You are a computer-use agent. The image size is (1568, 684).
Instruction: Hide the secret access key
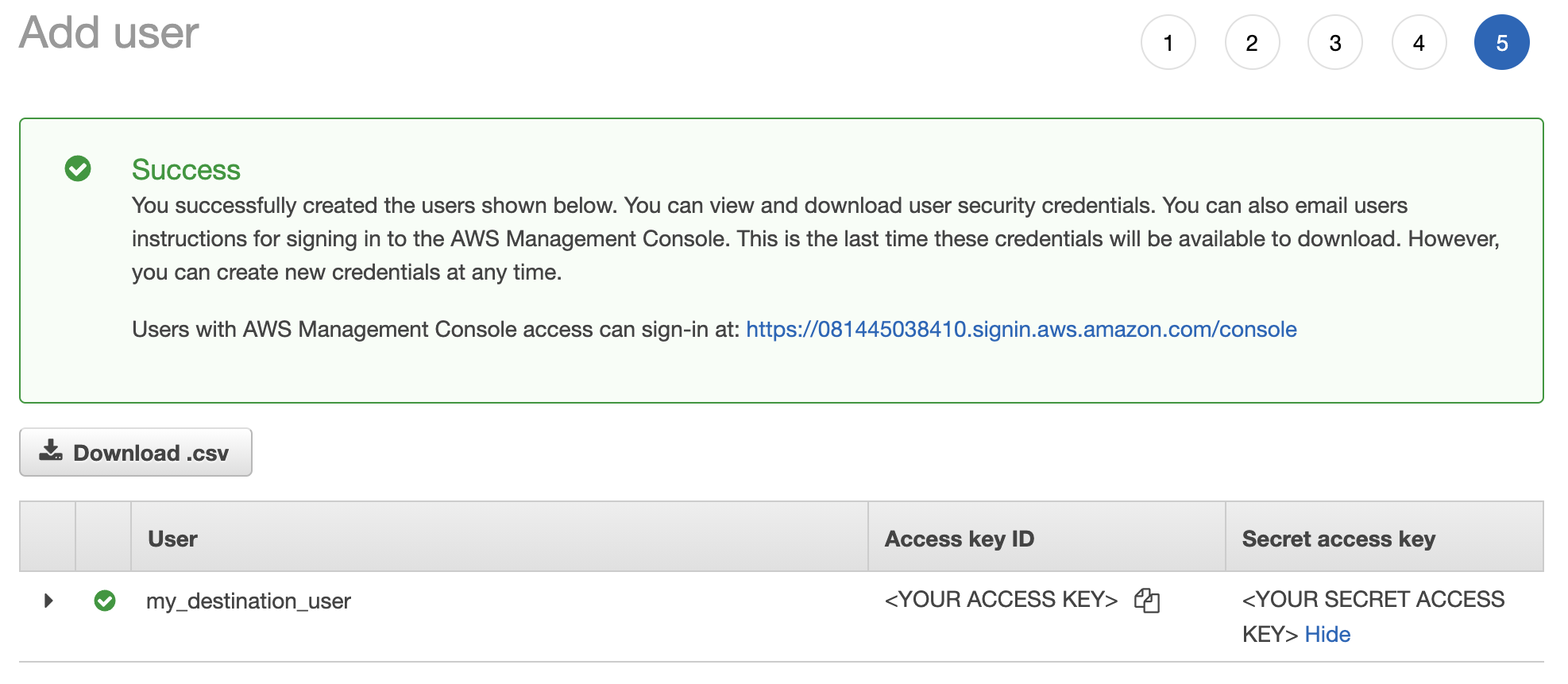pos(1327,634)
